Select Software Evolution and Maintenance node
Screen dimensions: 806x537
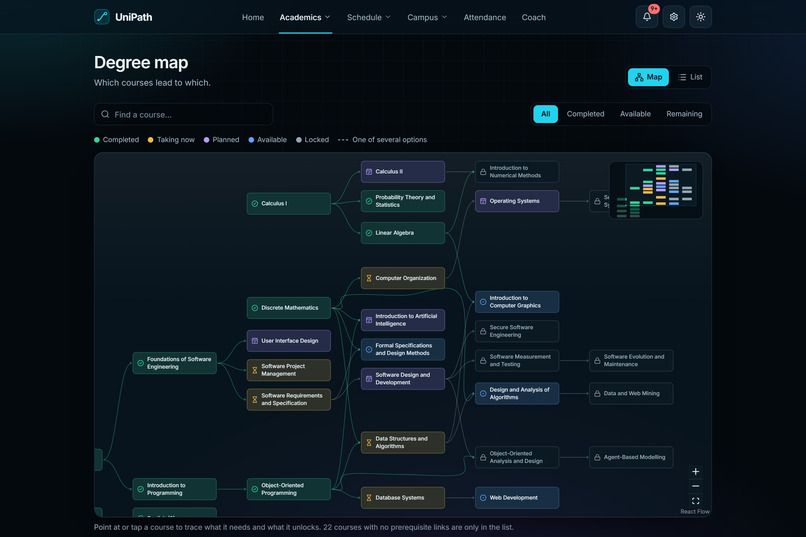(631, 360)
